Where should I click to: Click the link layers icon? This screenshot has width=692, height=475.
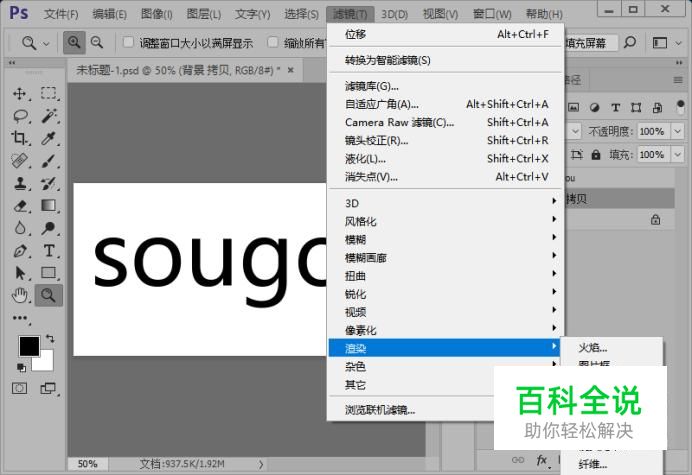click(x=518, y=460)
